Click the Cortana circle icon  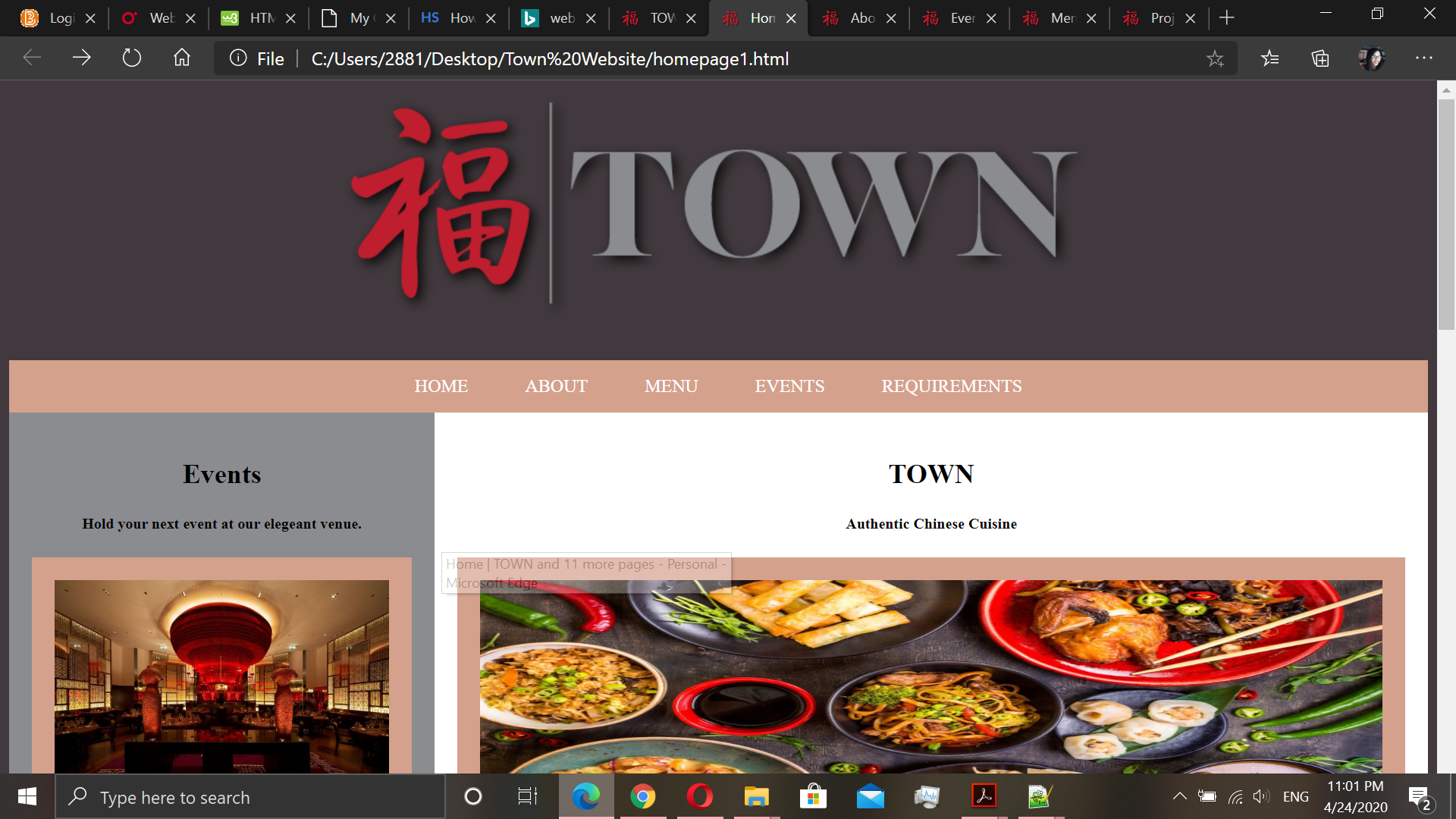tap(472, 796)
